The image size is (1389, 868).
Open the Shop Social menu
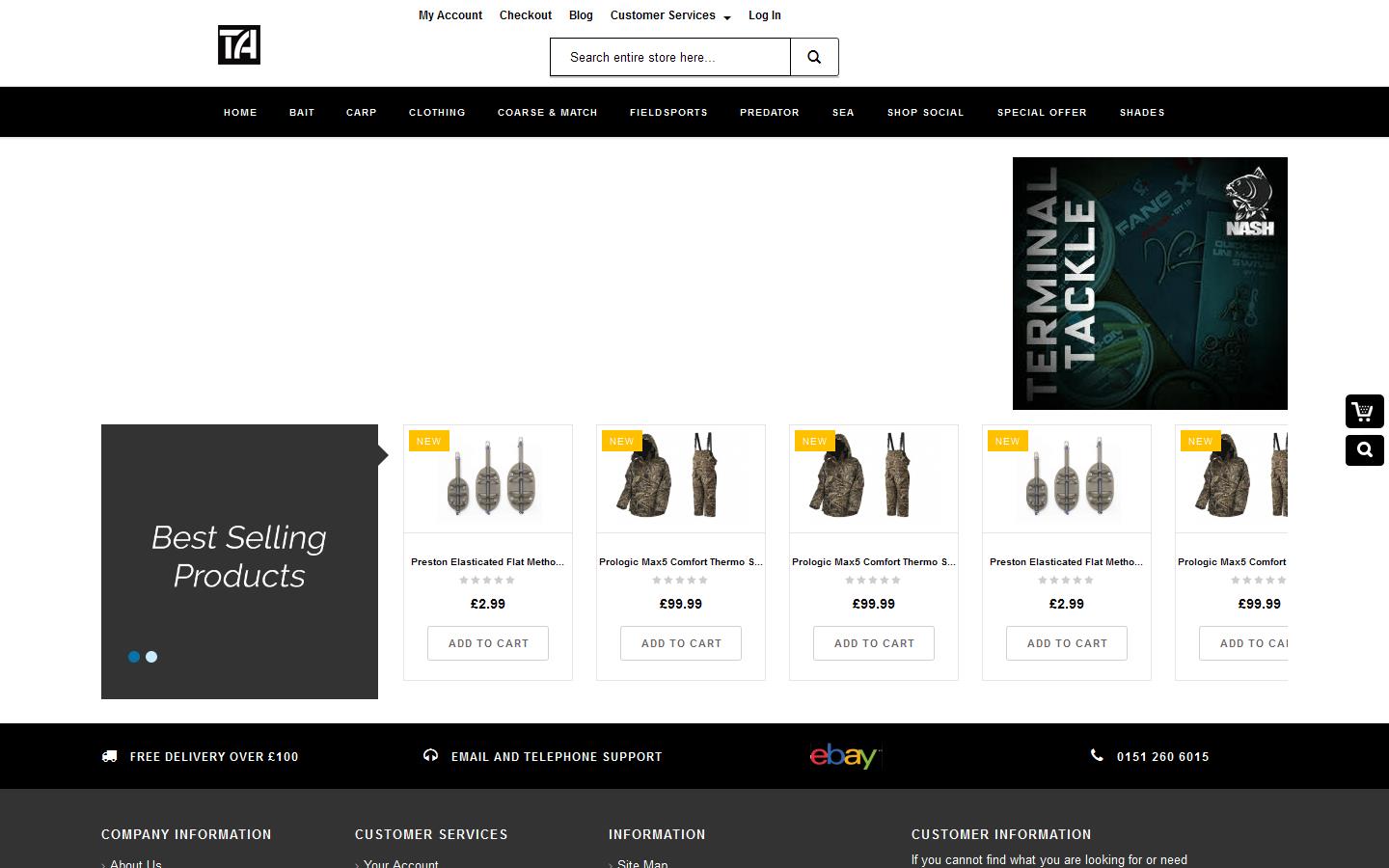[926, 112]
